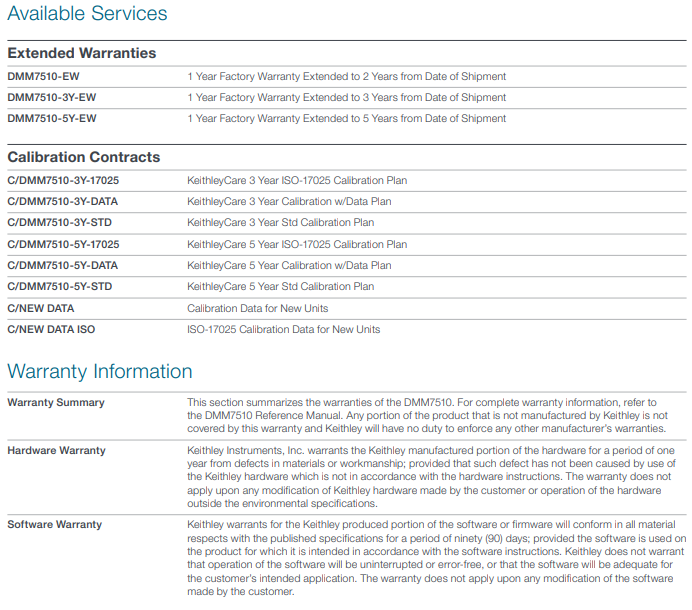Click the DMM7510-EW part number
The width and height of the screenshot is (692, 610).
[x=43, y=76]
